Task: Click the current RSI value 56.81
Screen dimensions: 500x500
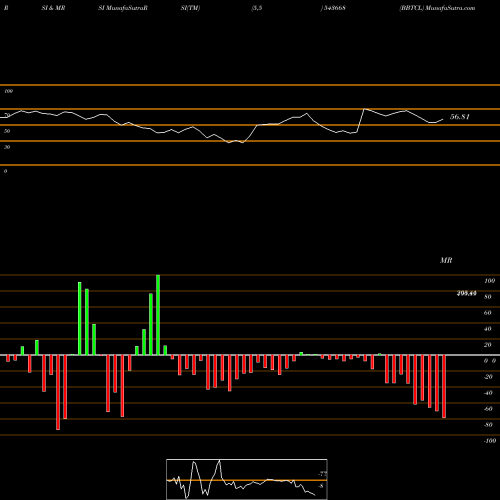Action: click(460, 117)
